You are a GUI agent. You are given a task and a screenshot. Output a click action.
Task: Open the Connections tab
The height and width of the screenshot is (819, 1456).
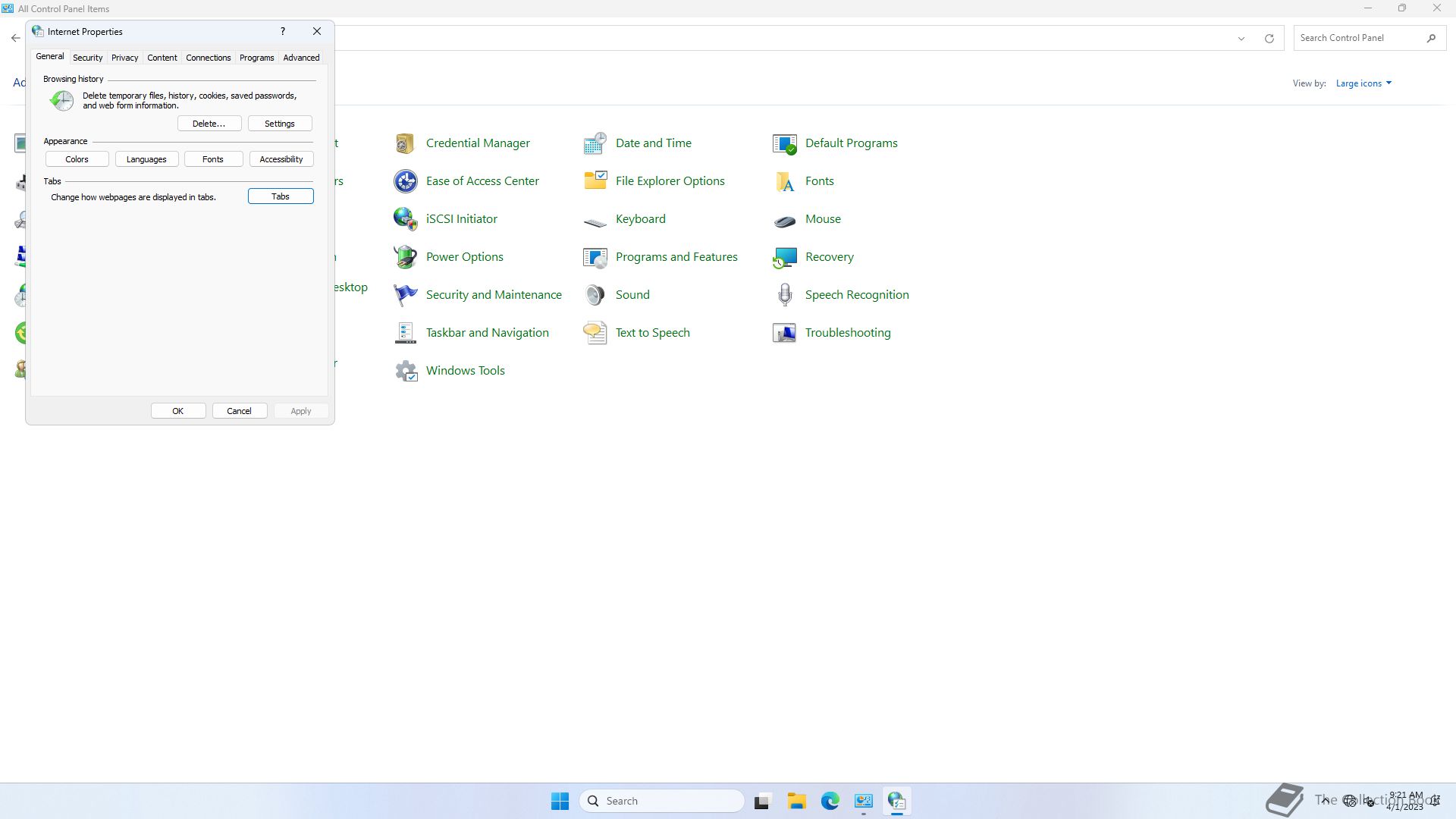209,58
